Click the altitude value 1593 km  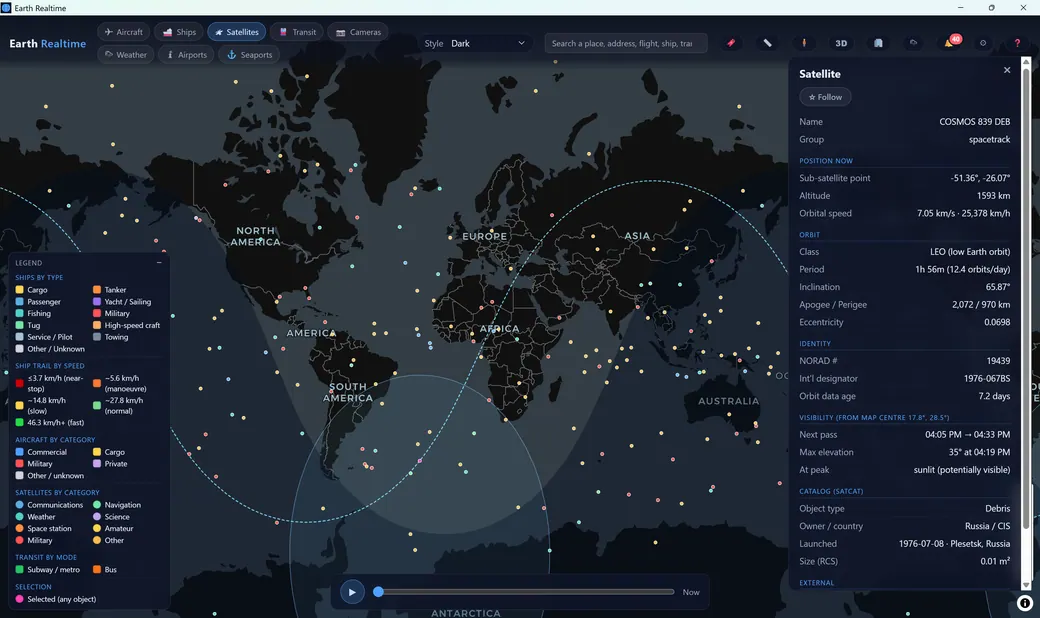pos(993,196)
